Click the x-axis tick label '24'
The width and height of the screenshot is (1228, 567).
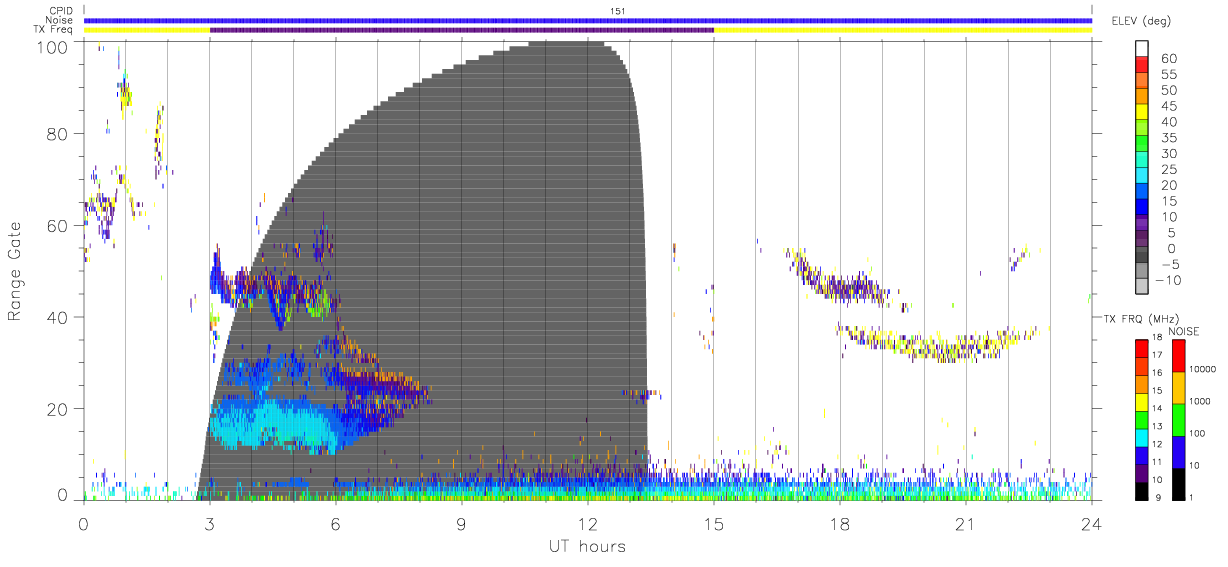1091,523
